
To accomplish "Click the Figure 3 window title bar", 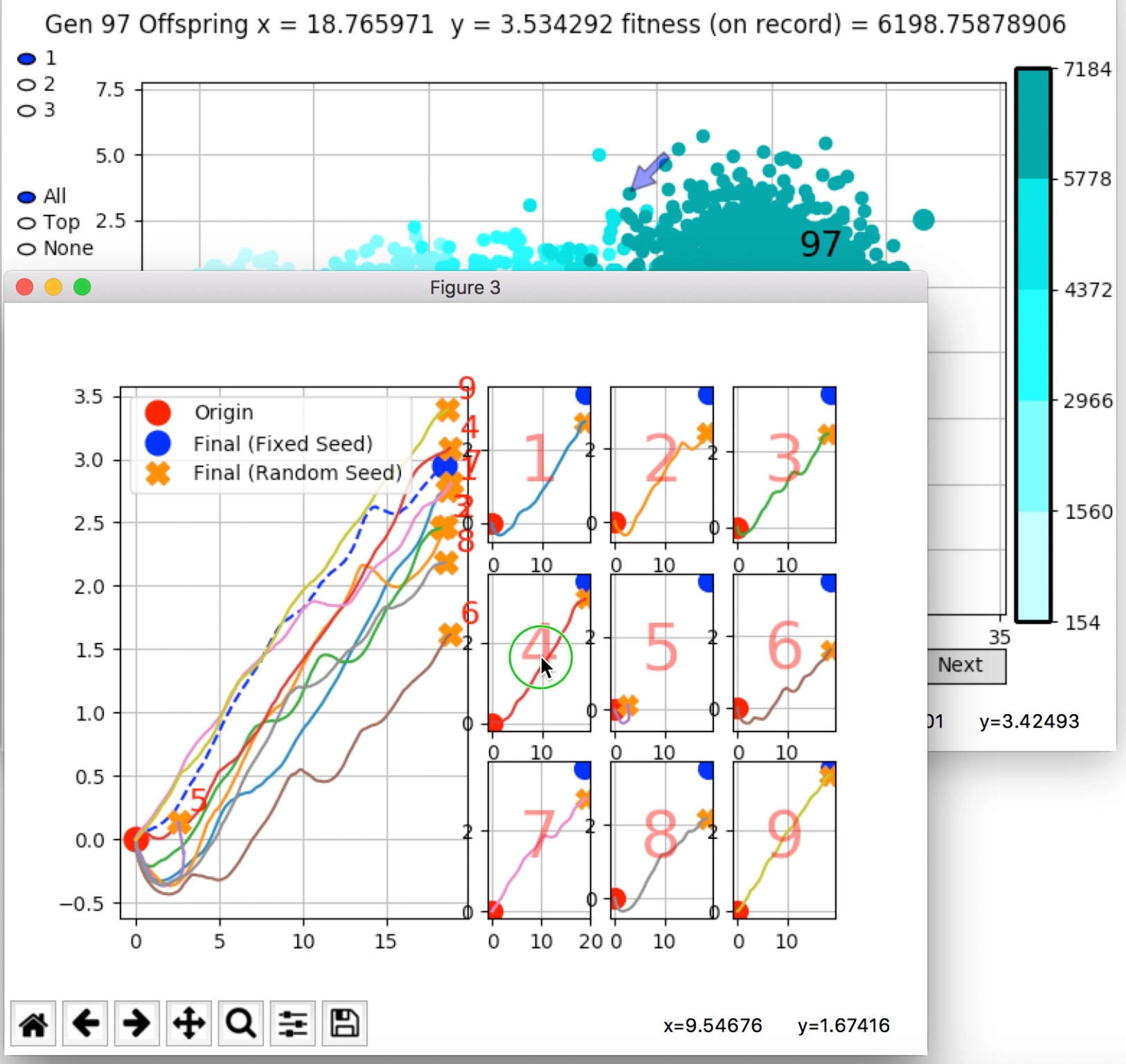I will point(465,287).
